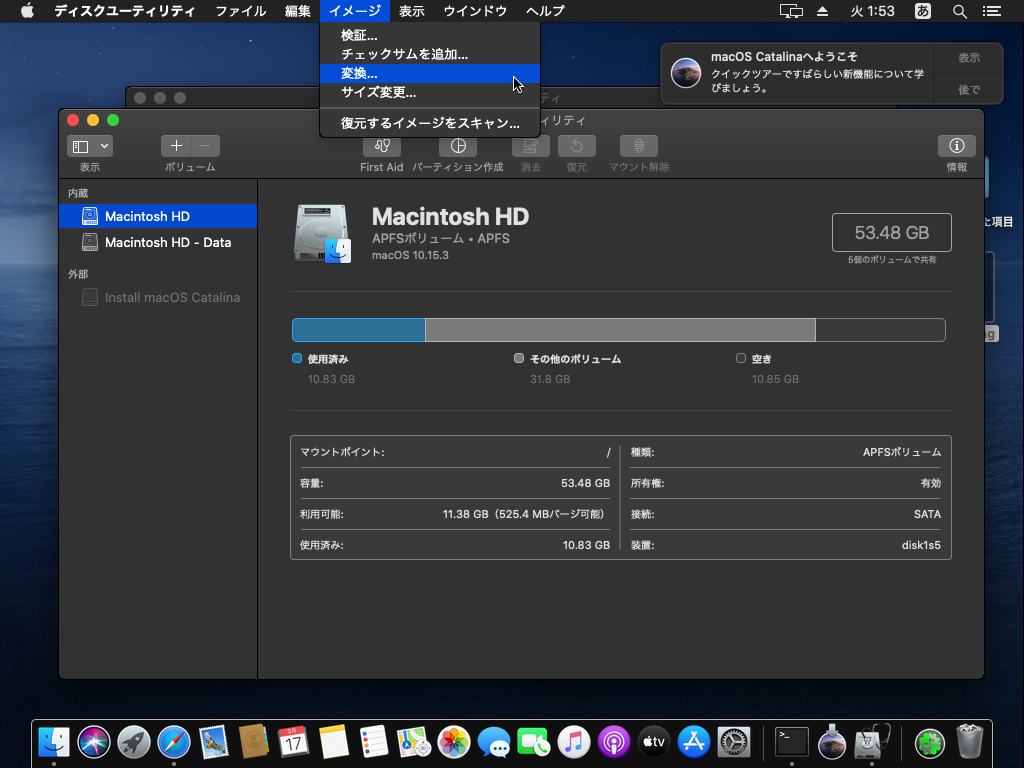The height and width of the screenshot is (768, 1024).
Task: Click the Japanese input source あ icon
Action: tap(923, 11)
